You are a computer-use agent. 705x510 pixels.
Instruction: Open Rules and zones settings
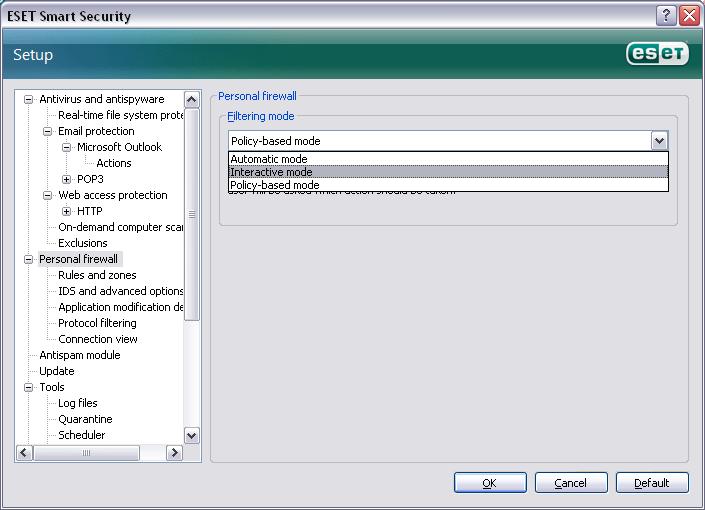[x=97, y=275]
